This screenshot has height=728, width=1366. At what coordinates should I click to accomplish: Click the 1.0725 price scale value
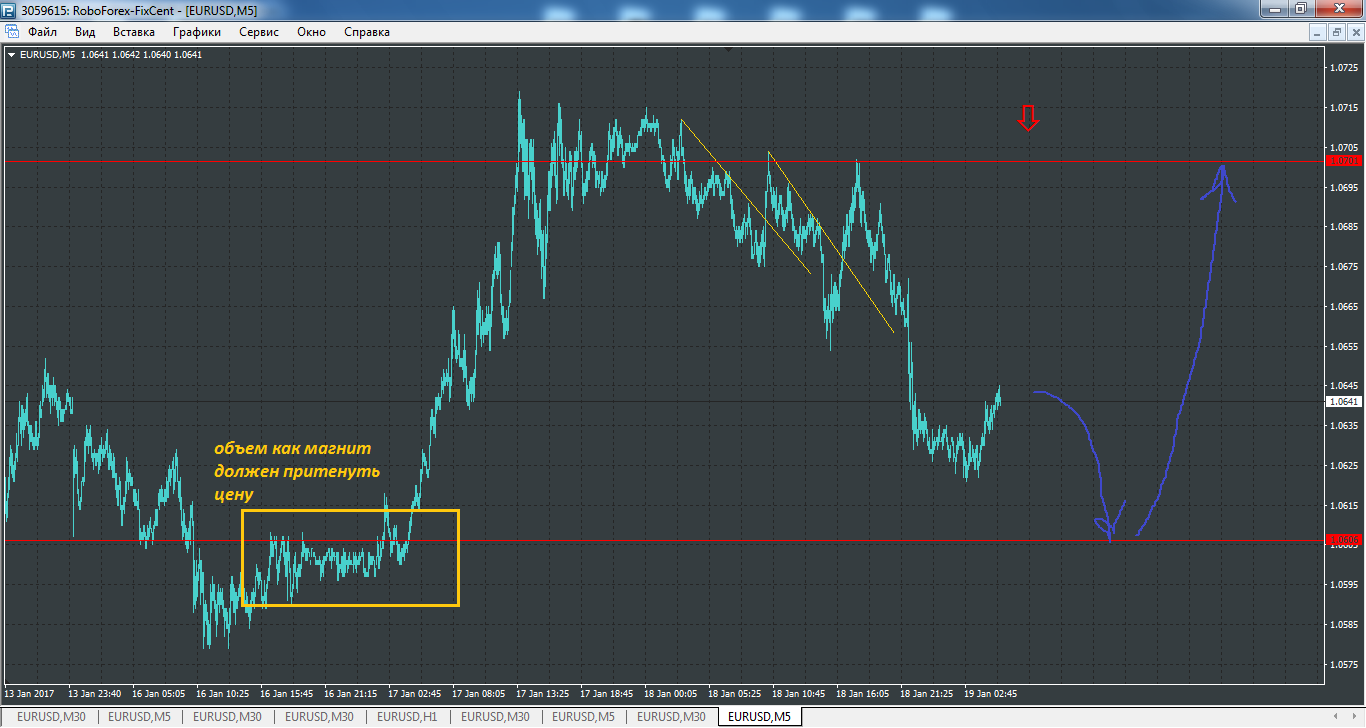(1343, 68)
